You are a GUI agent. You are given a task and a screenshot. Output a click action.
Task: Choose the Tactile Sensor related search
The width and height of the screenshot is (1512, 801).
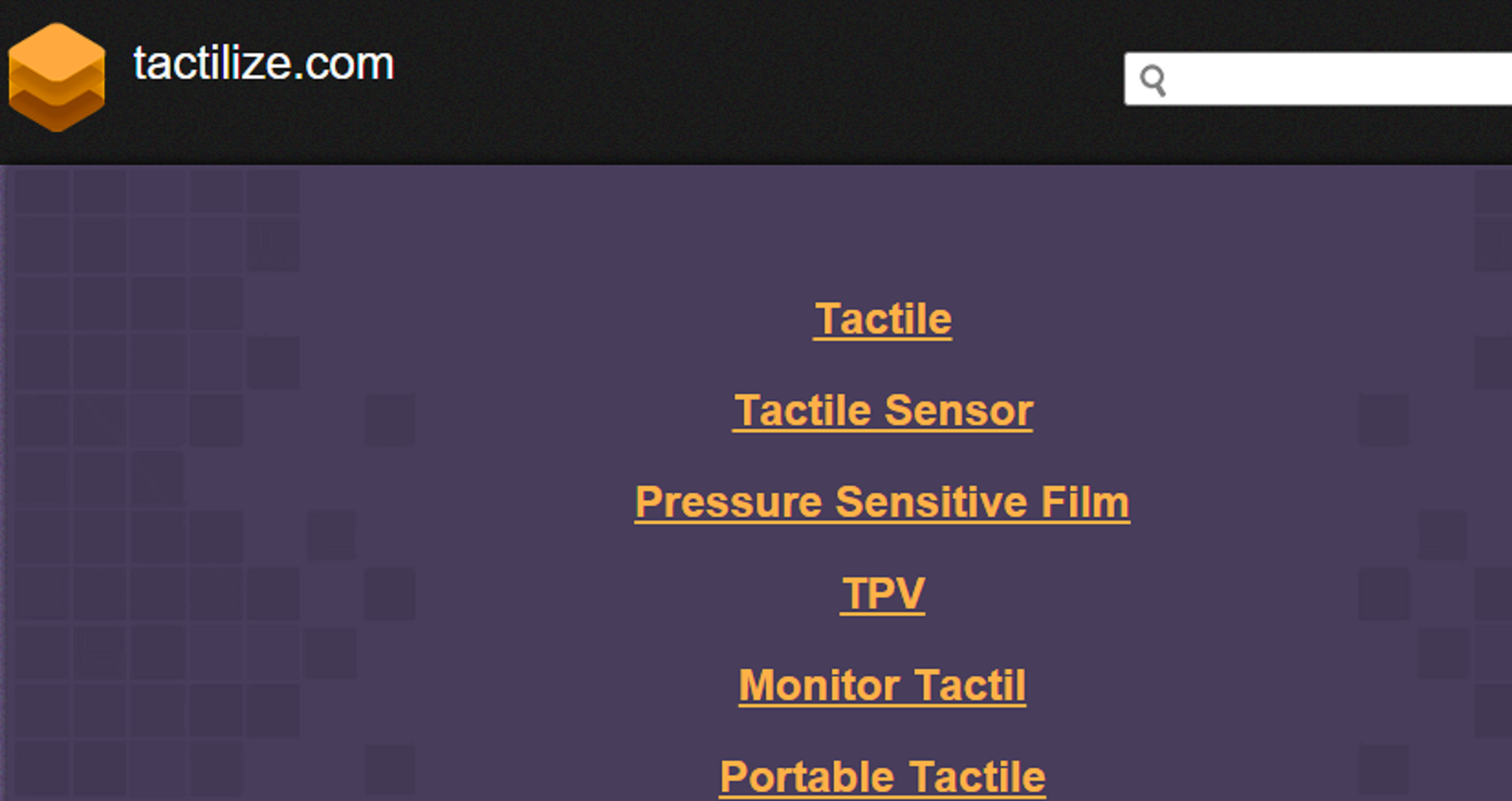tap(882, 410)
